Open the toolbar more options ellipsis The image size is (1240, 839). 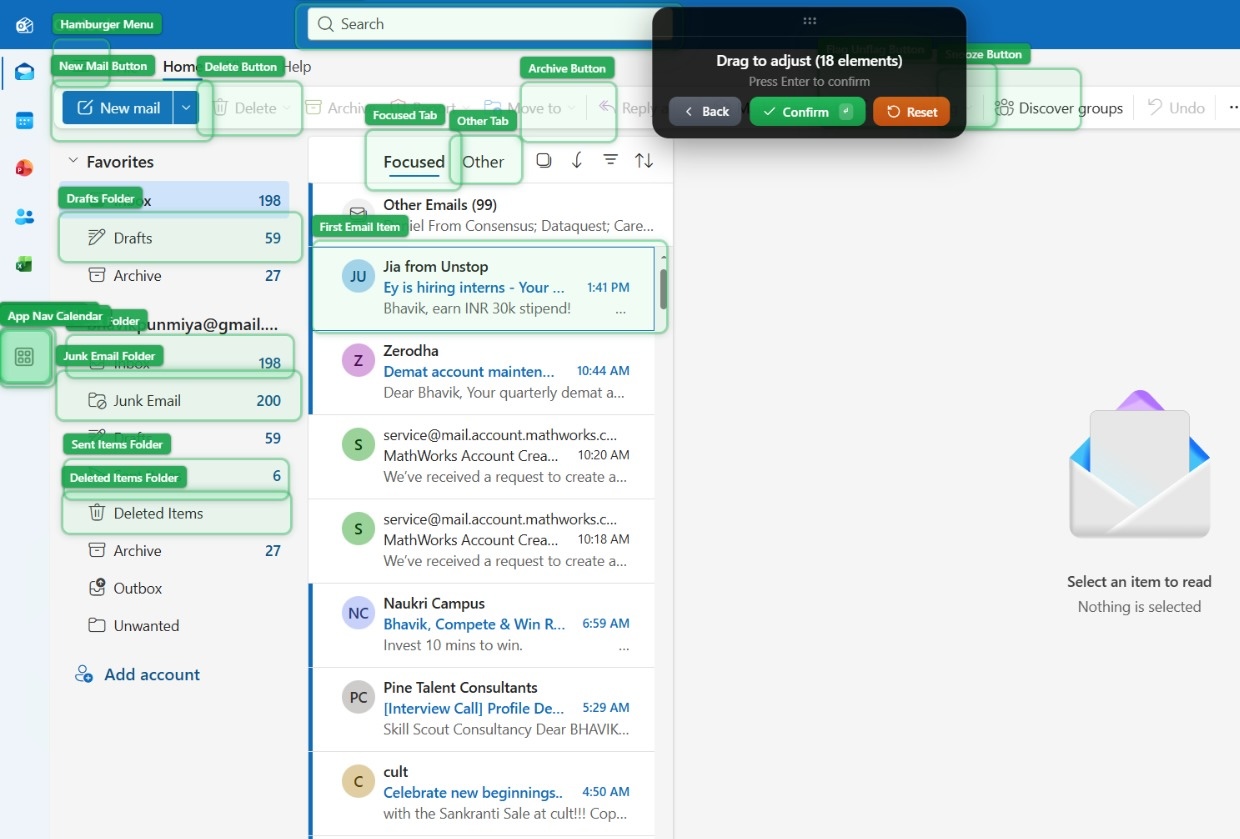point(1231,108)
